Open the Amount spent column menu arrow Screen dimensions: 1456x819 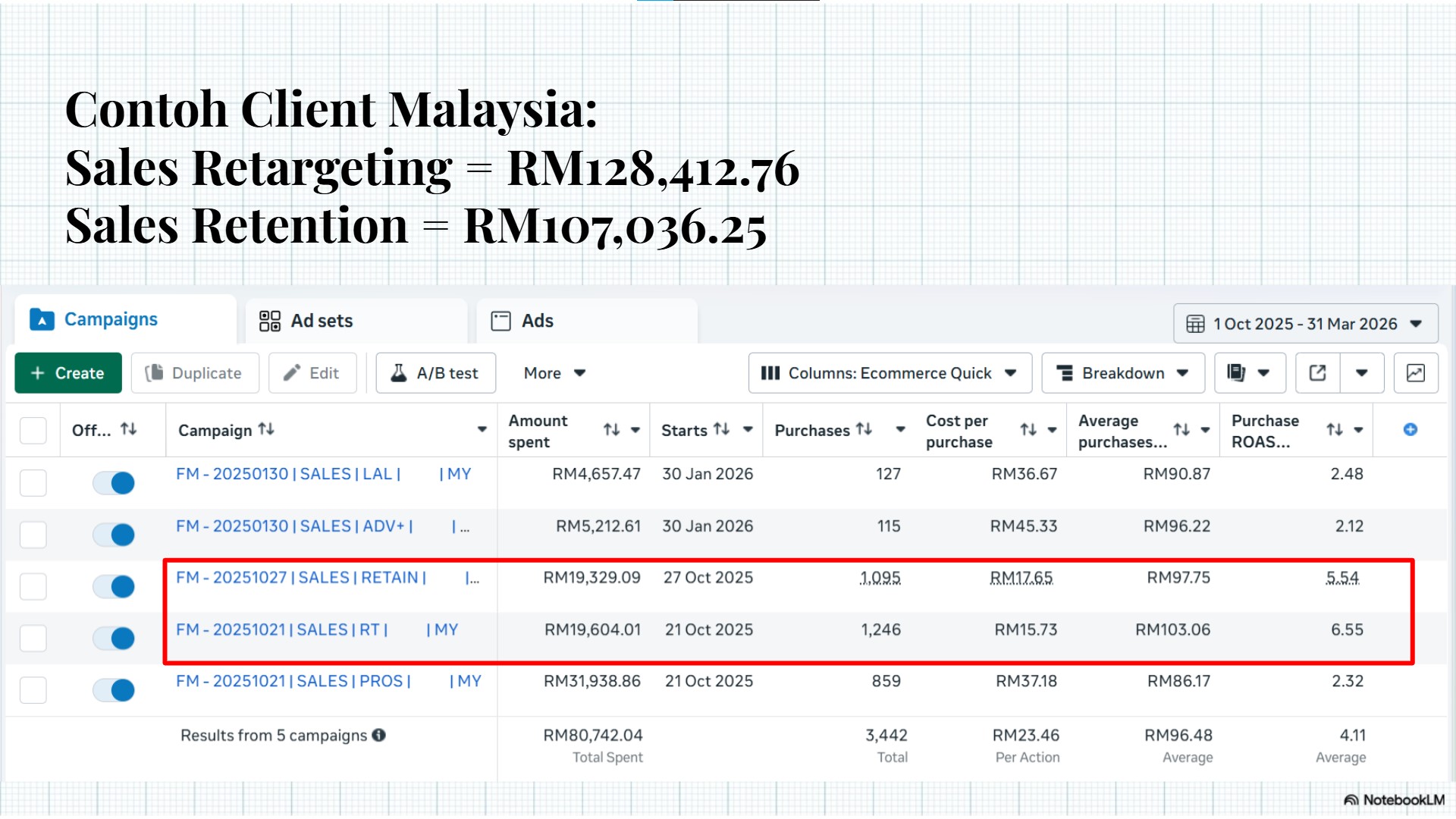(635, 430)
